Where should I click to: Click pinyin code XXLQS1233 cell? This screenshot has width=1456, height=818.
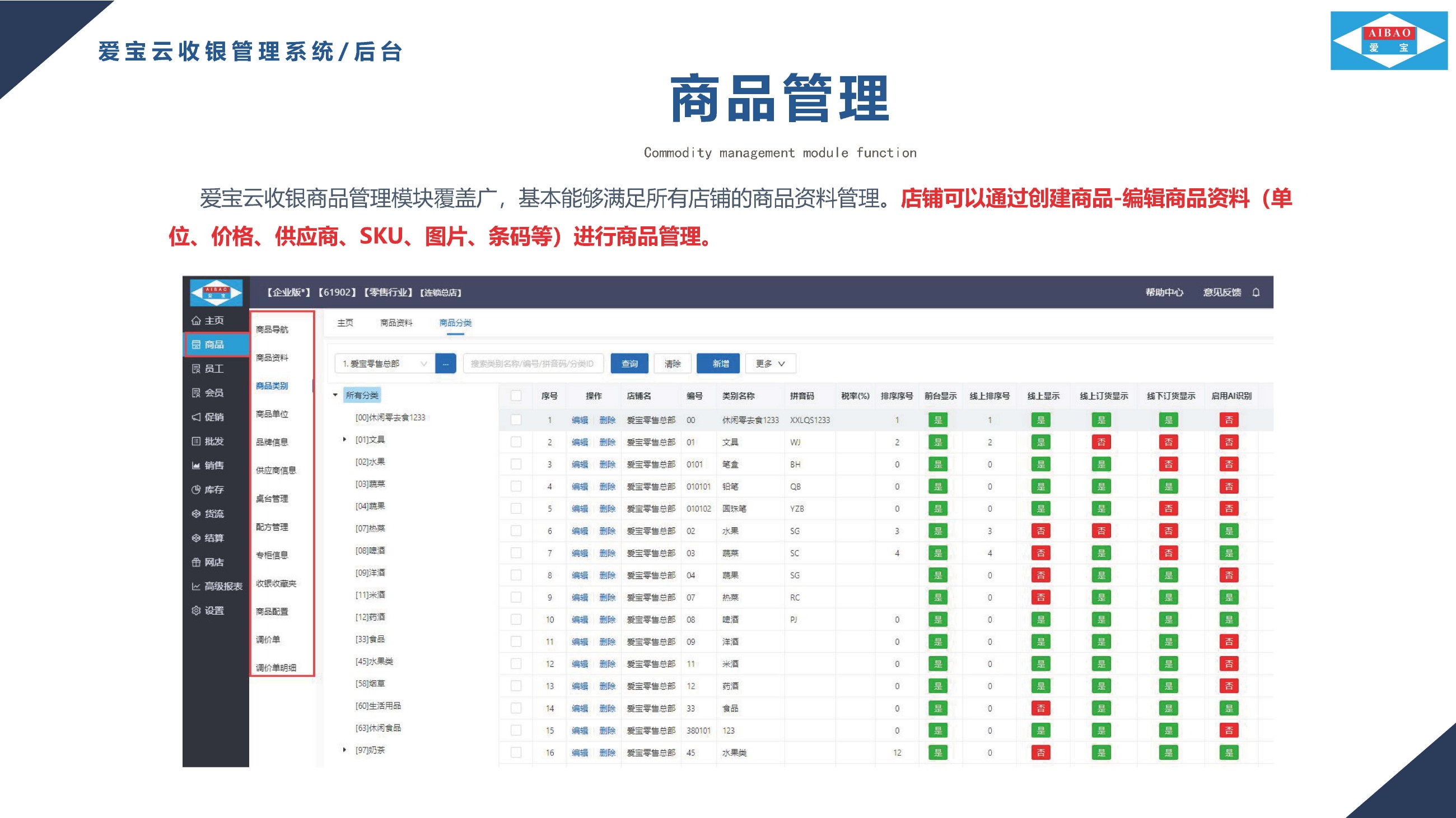click(x=810, y=420)
